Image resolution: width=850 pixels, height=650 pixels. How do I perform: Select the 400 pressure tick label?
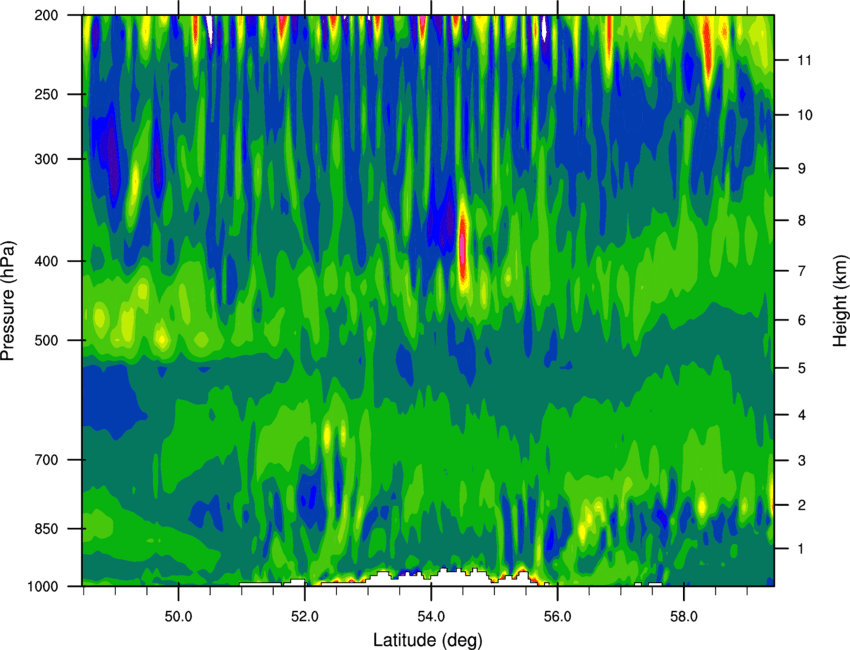click(47, 261)
